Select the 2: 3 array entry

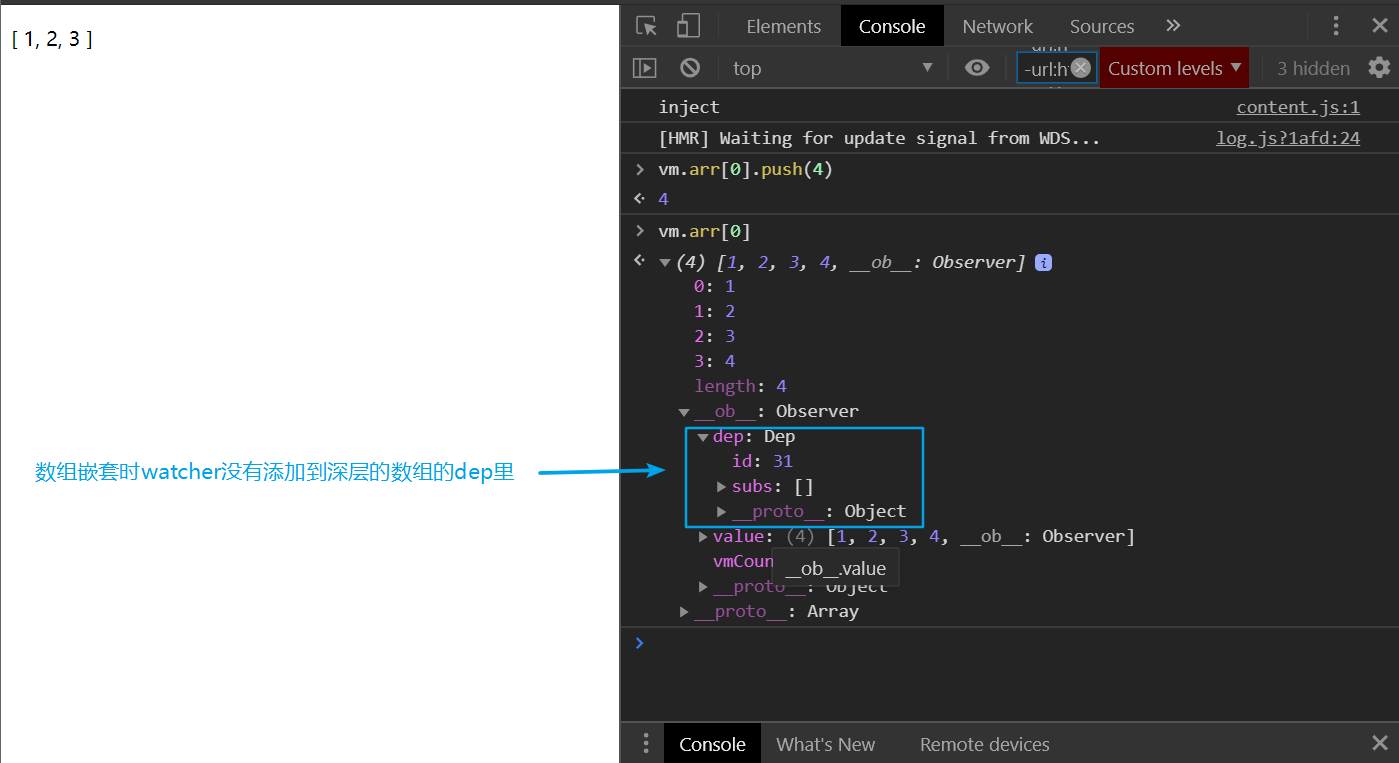(714, 337)
